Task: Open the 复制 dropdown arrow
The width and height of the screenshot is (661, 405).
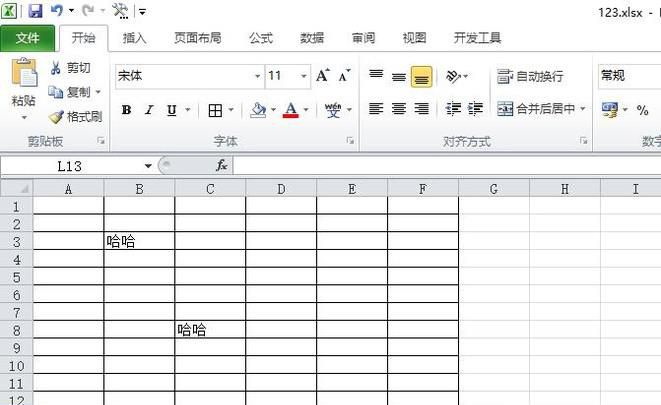Action: point(98,91)
